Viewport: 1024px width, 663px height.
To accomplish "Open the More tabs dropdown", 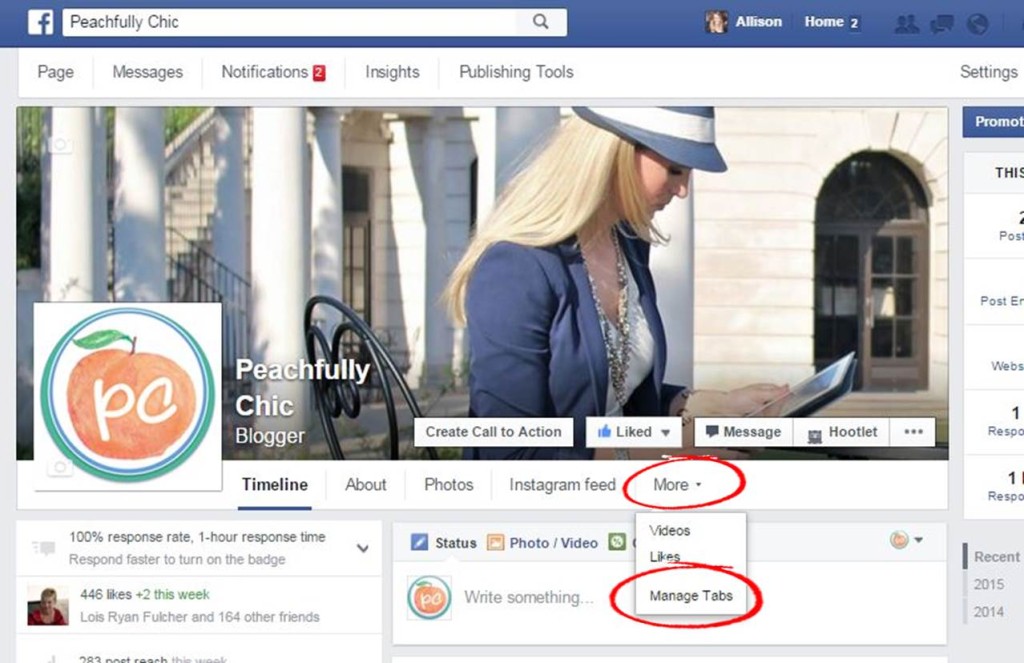I will 669,484.
